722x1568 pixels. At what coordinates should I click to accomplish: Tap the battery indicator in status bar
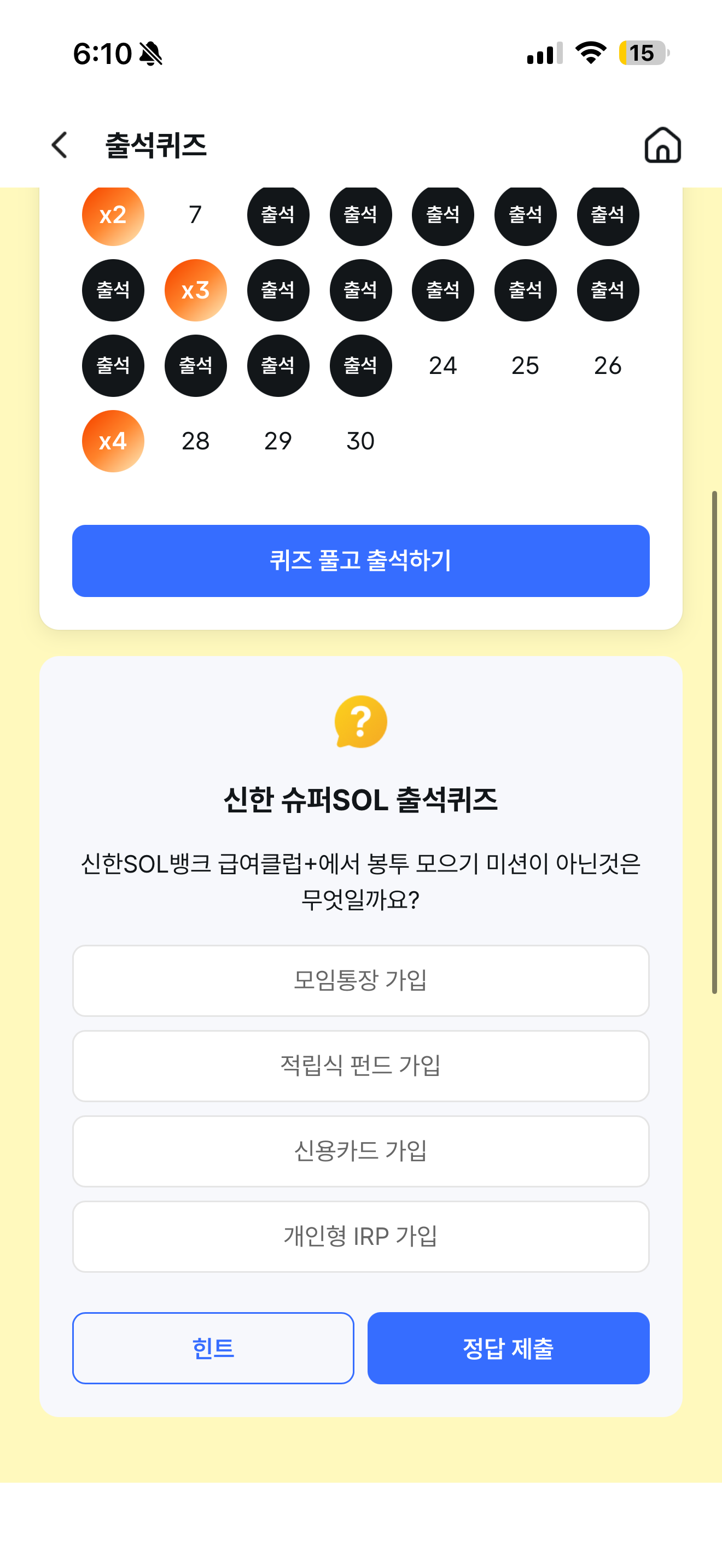[644, 53]
